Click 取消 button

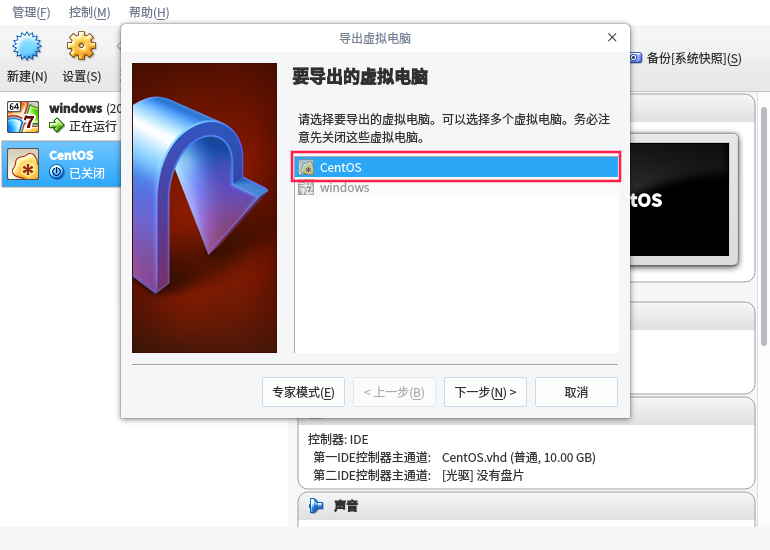tap(576, 392)
